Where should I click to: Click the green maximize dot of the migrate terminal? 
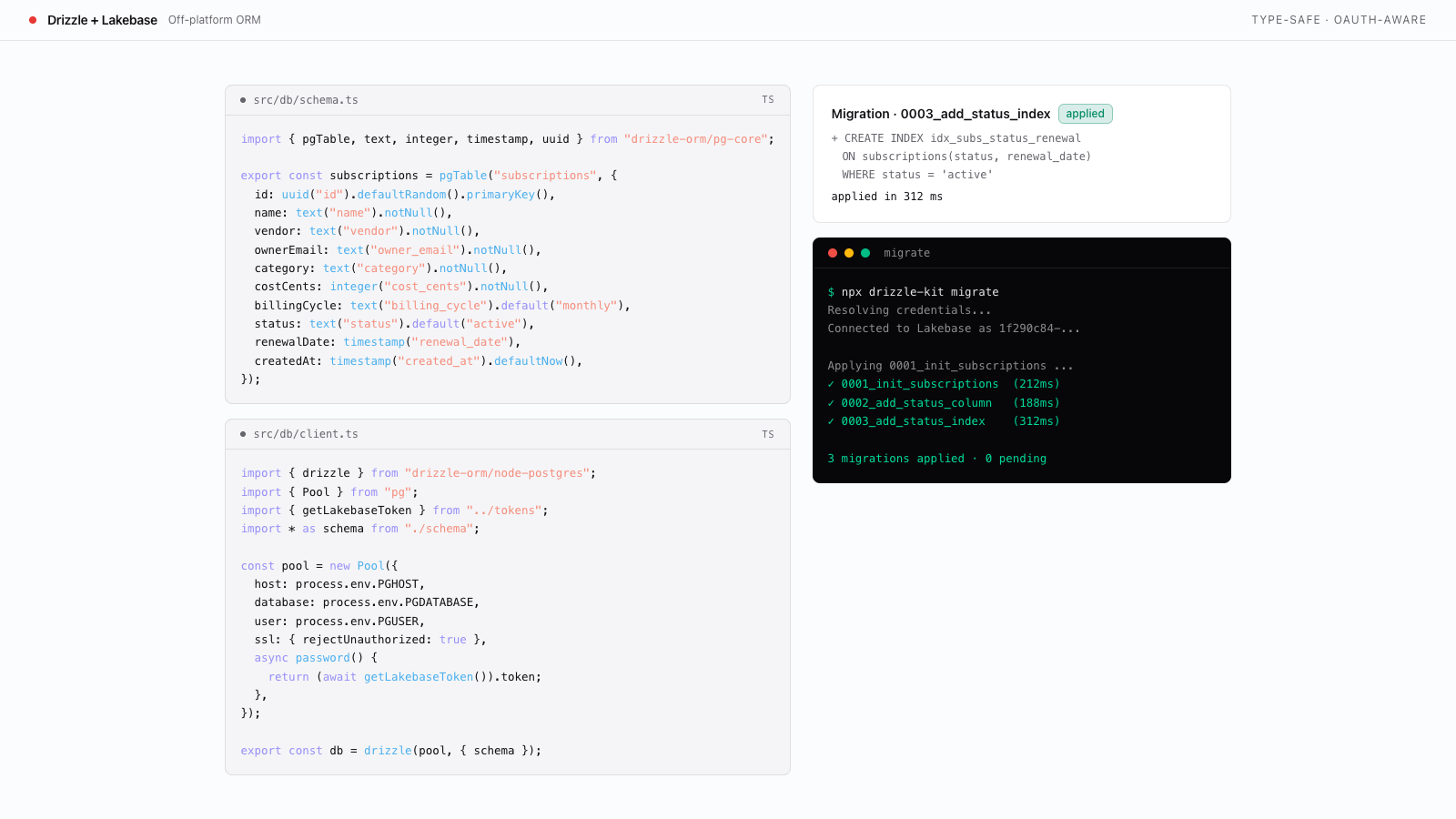[865, 253]
